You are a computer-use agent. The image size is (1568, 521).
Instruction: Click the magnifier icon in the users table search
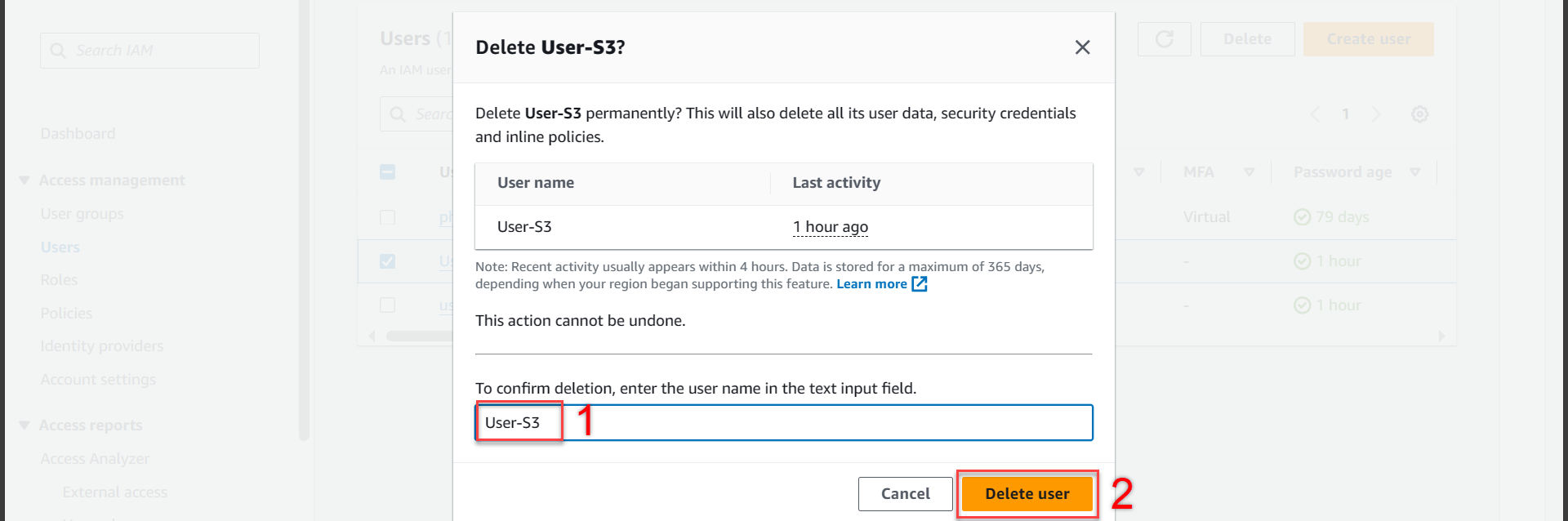click(398, 114)
